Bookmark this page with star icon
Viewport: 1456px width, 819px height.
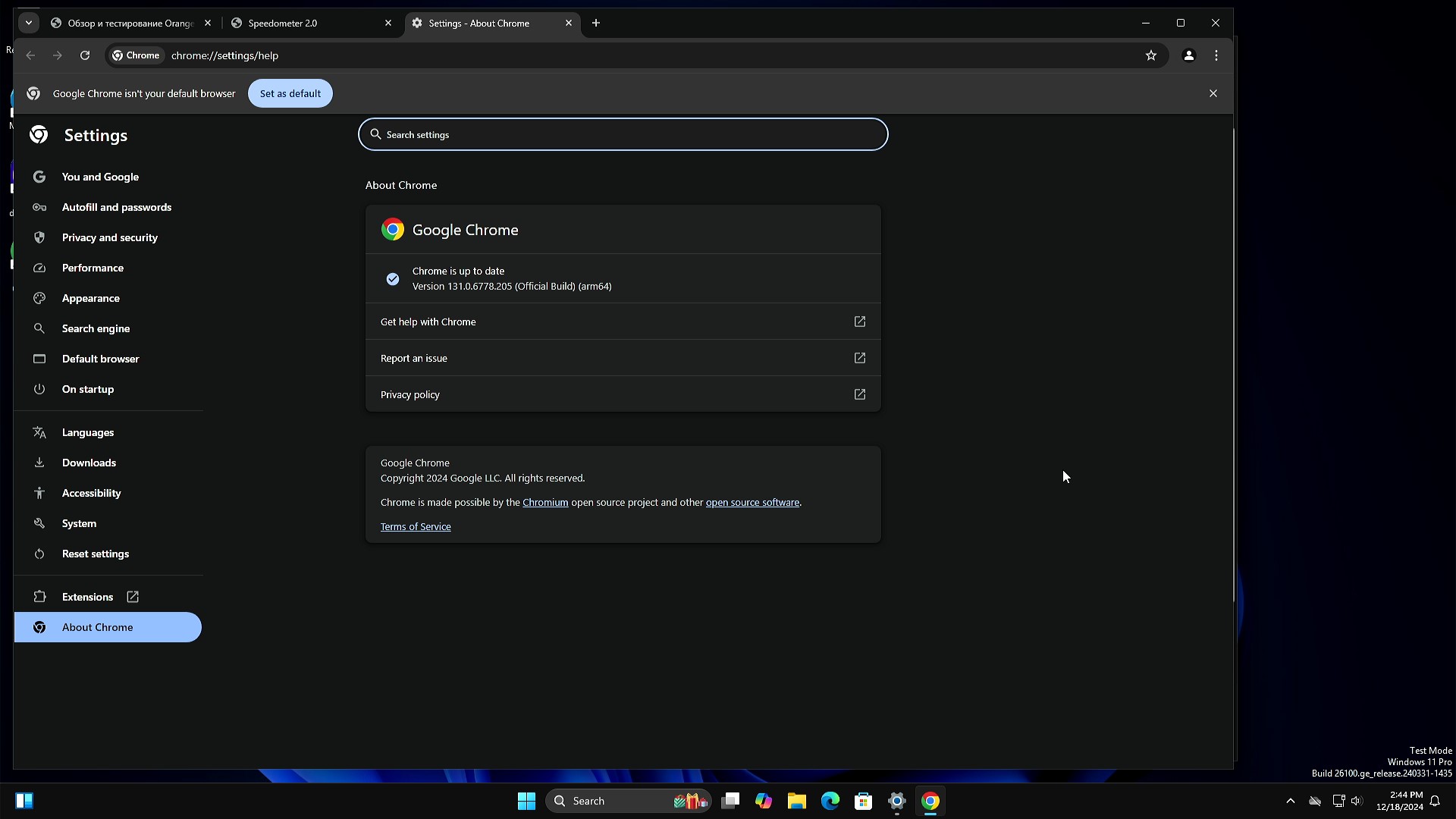pos(1150,55)
